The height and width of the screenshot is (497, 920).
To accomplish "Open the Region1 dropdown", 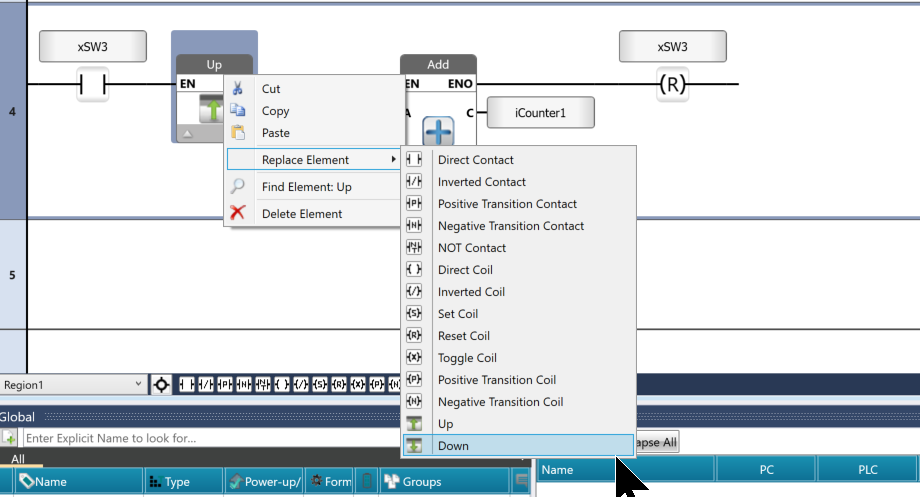I will click(x=138, y=385).
